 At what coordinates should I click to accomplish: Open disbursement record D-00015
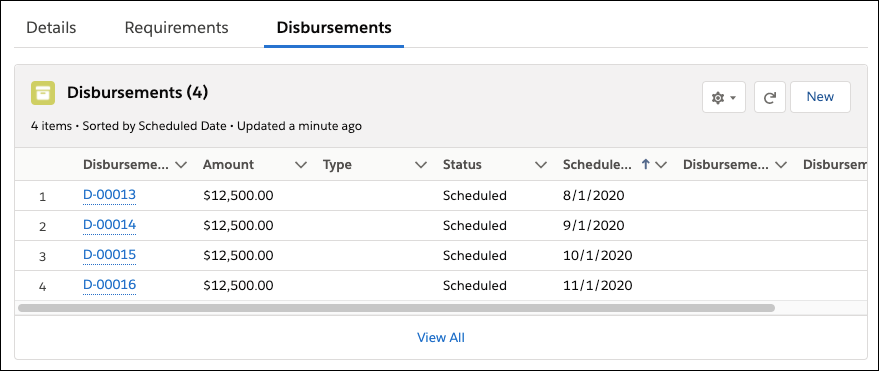[x=109, y=255]
